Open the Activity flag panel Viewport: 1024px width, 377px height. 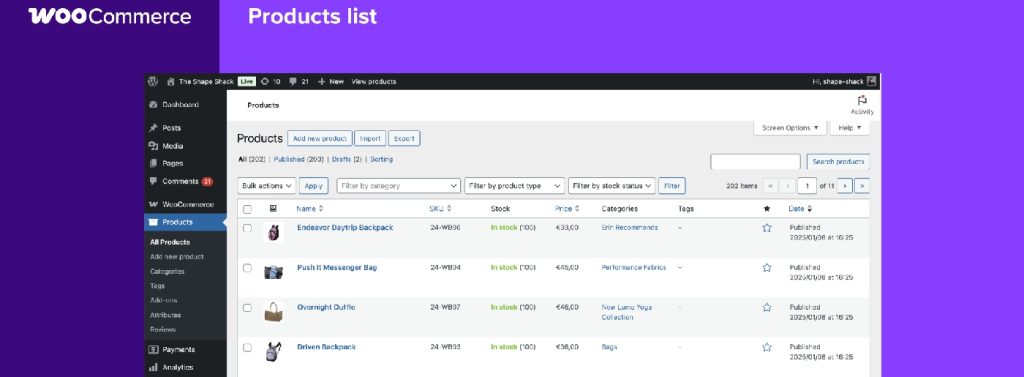[x=862, y=105]
